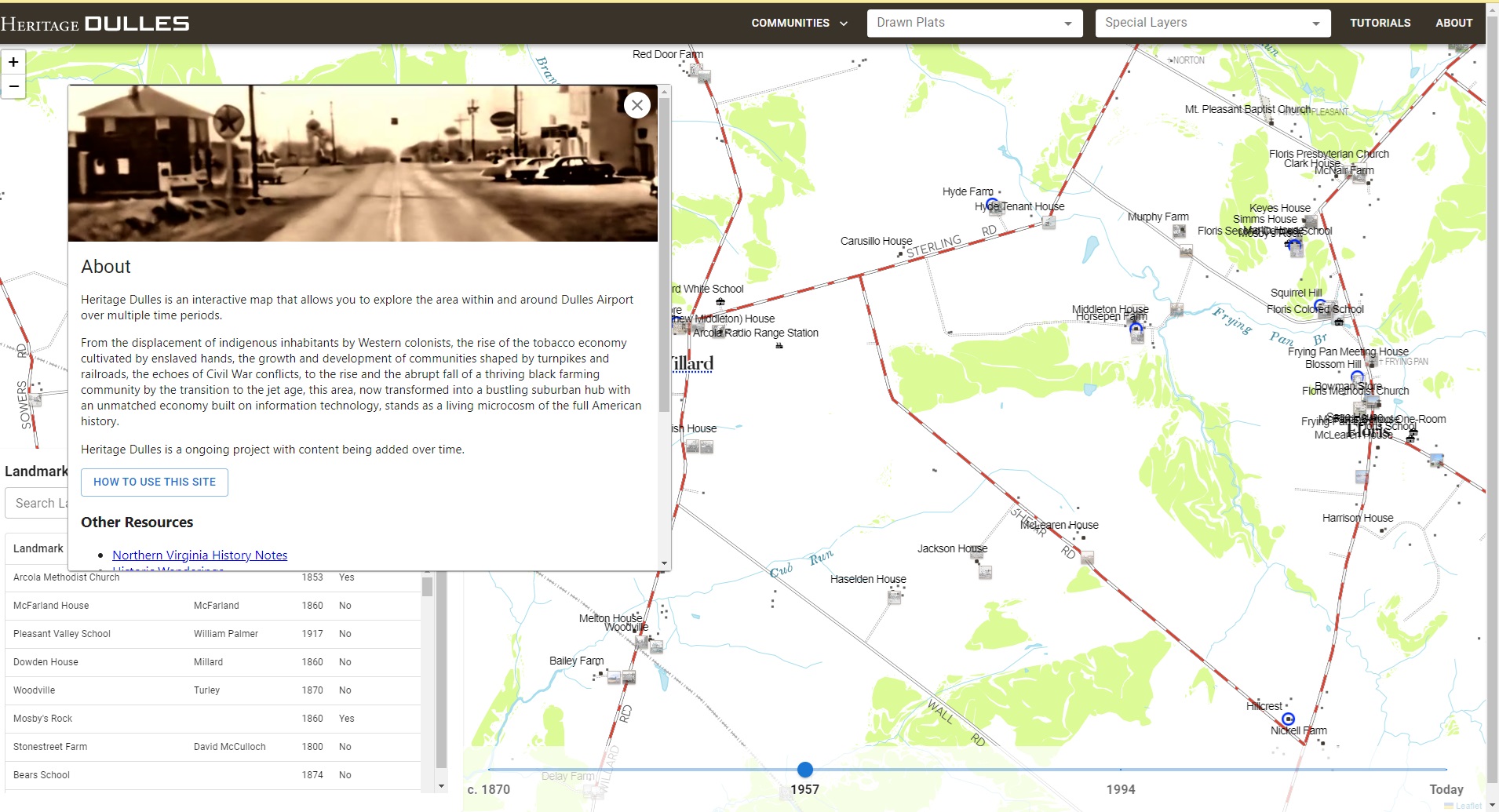Expand the Drawn Plats combo box

975,23
